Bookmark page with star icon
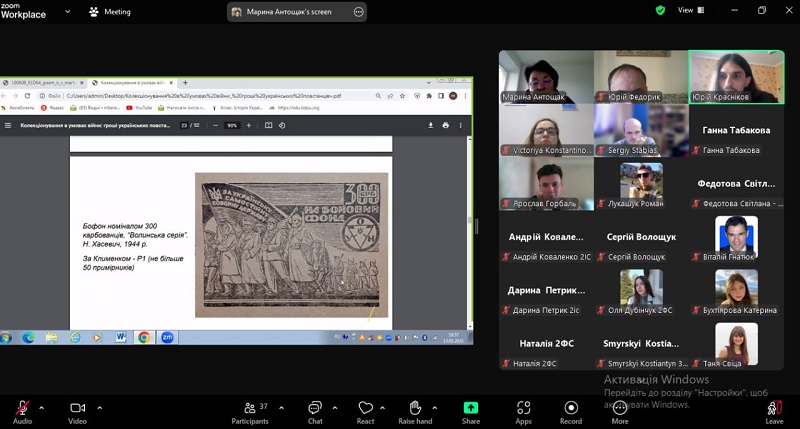Screen dimensions: 800x429 pyautogui.click(x=402, y=95)
